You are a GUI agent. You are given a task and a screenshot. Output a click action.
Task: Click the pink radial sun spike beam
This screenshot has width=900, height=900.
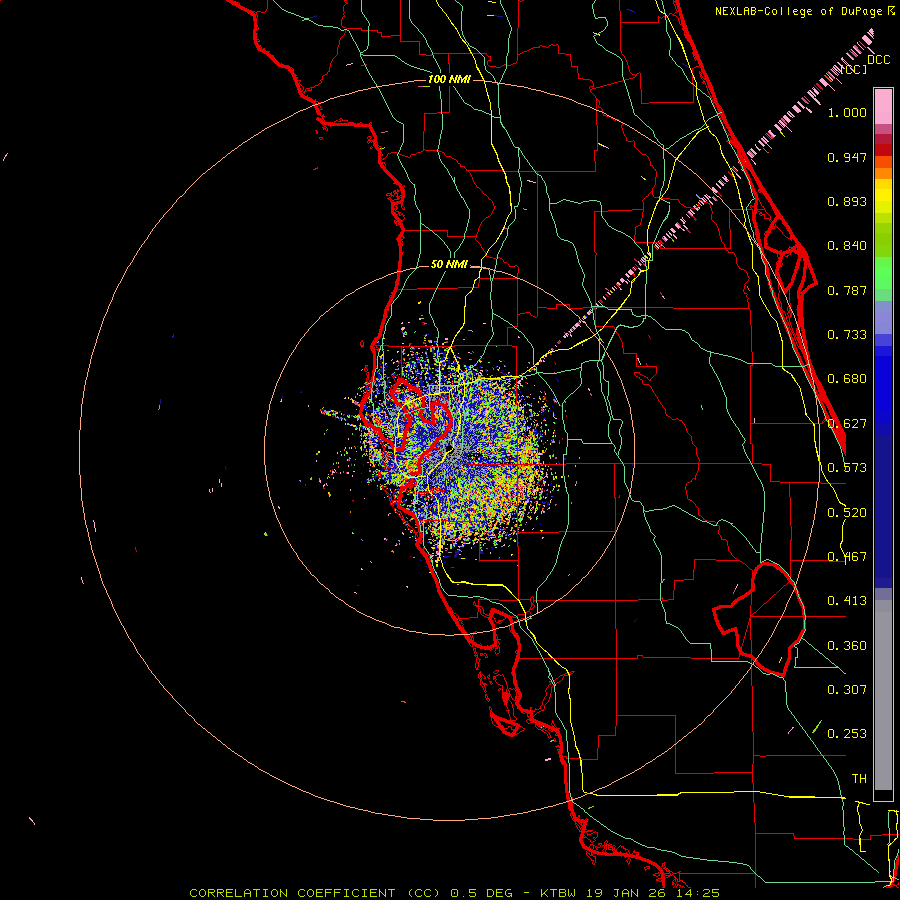(x=697, y=203)
